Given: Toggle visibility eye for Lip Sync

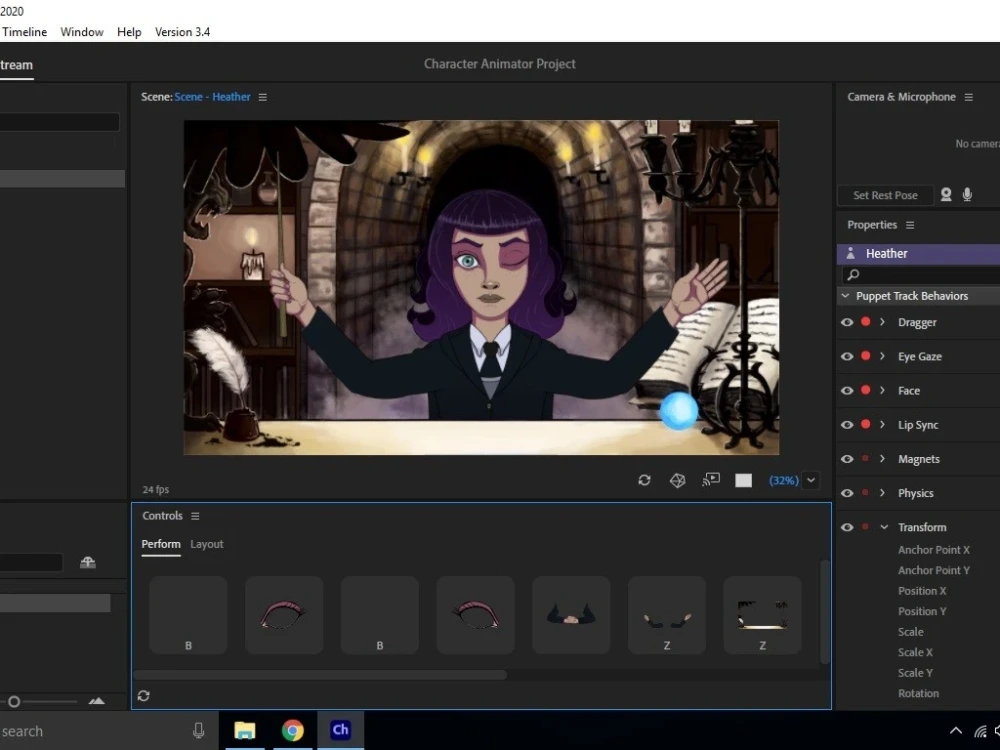Looking at the screenshot, I should point(847,425).
